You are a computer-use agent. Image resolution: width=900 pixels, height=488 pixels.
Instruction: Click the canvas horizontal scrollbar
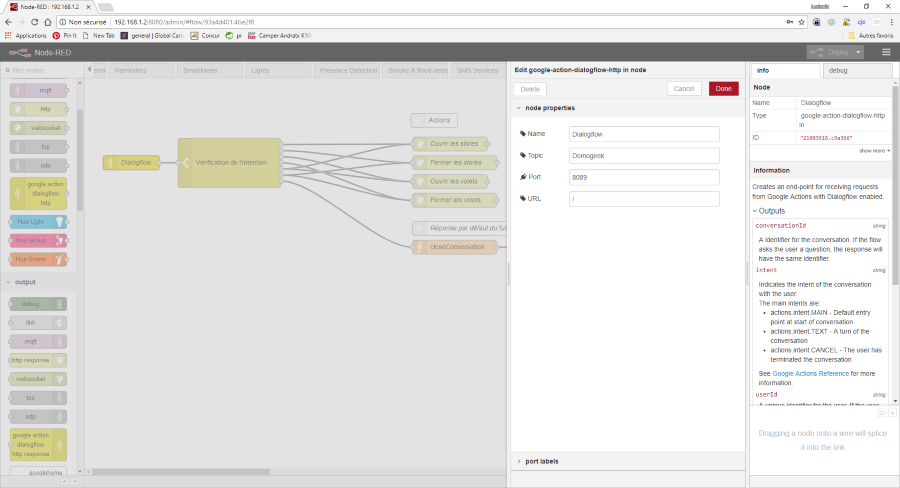coord(181,472)
